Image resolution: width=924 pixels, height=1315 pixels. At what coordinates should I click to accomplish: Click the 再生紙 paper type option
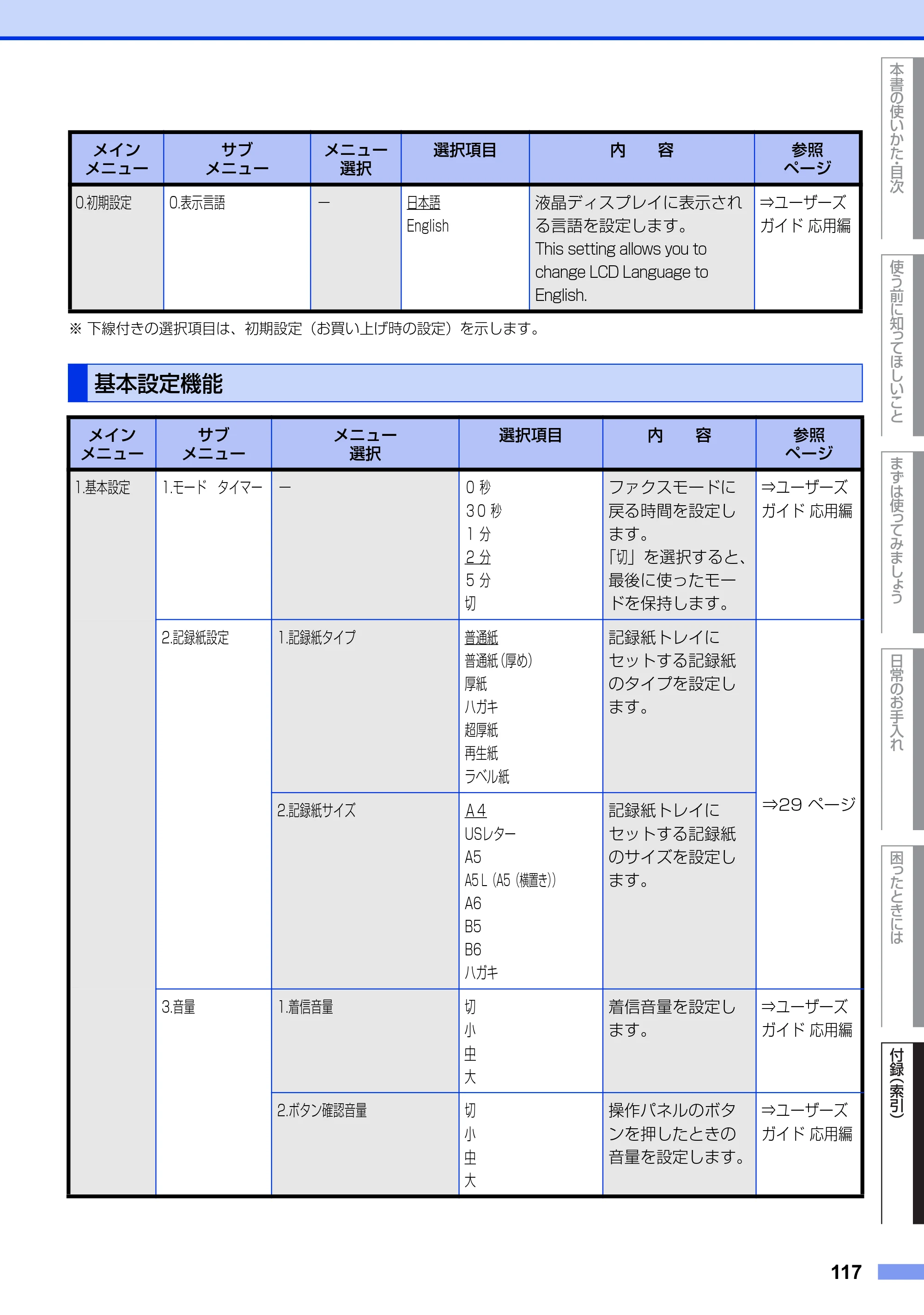(481, 753)
